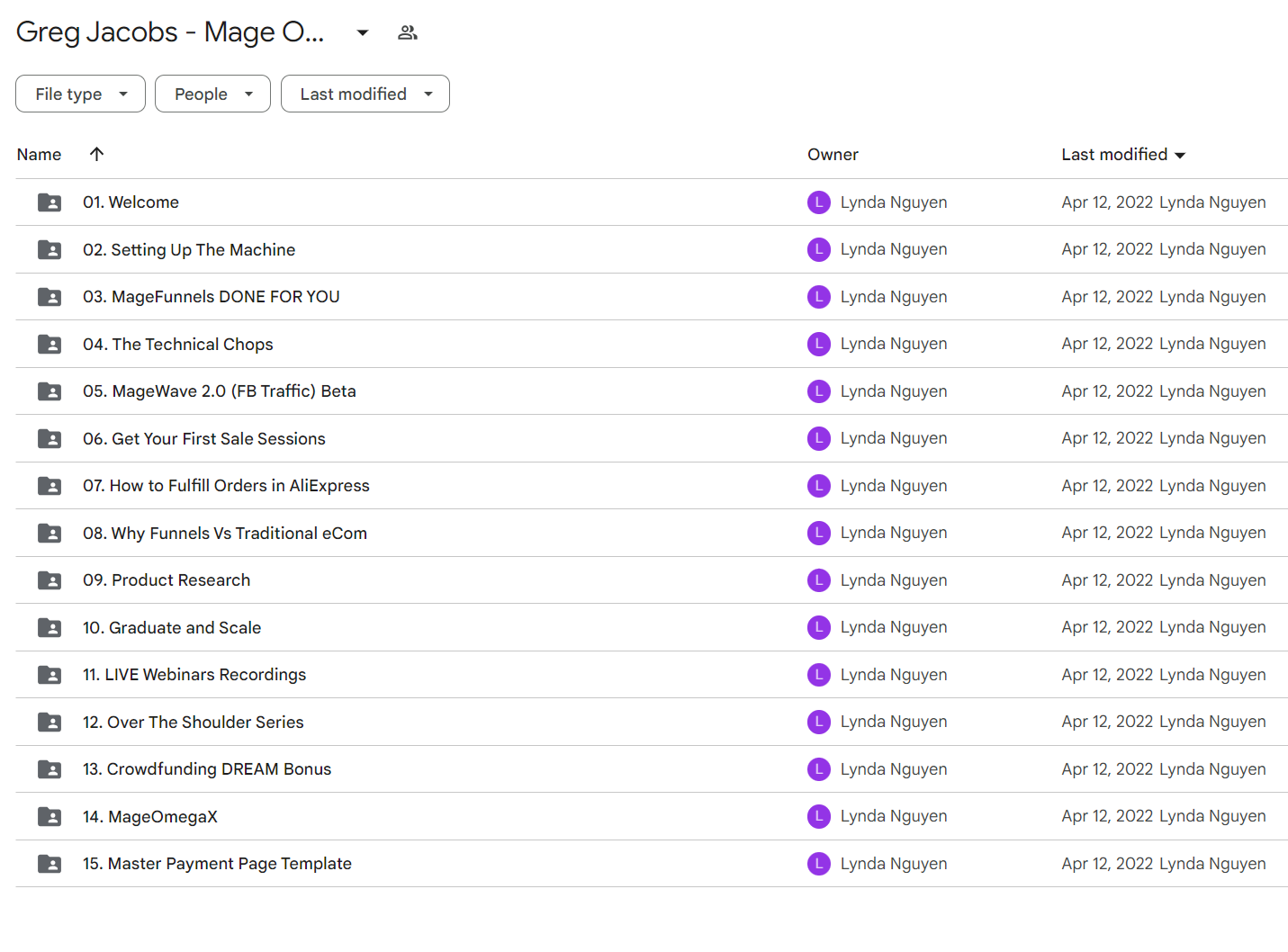
Task: Click the Owner column header
Action: [833, 155]
